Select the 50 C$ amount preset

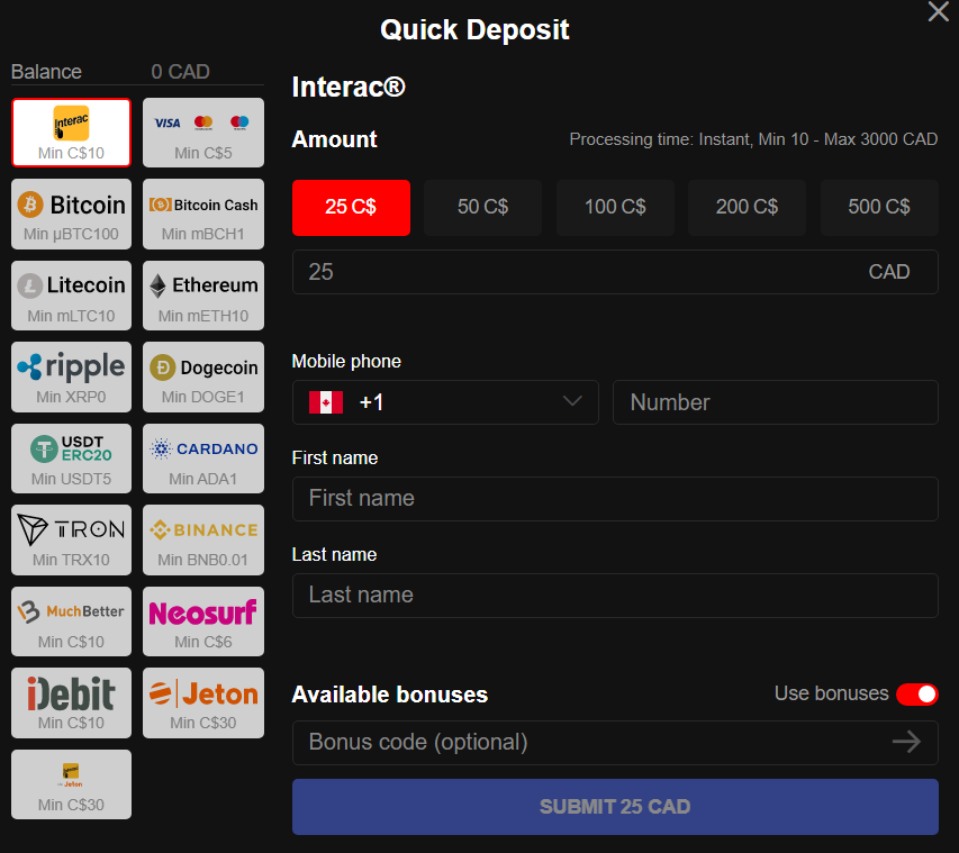coord(483,207)
